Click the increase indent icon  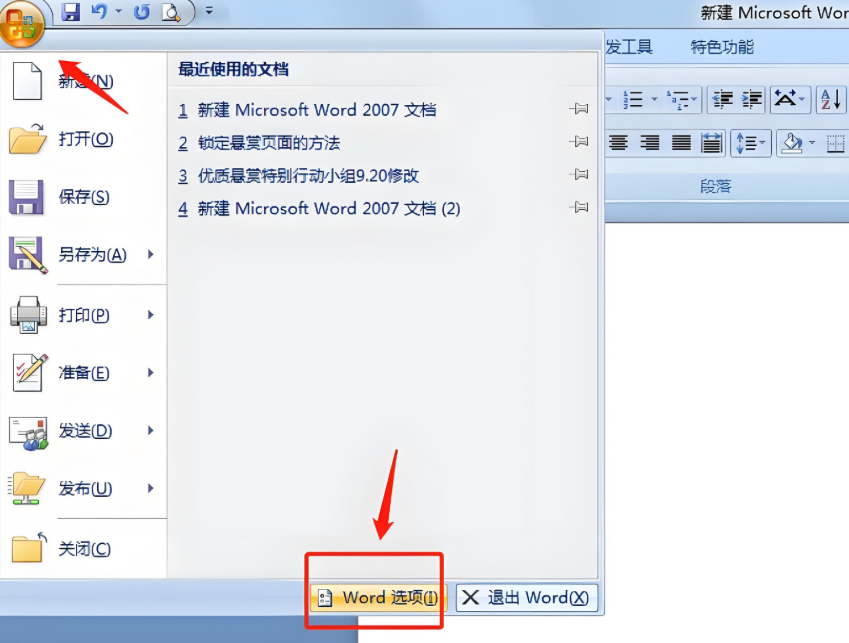click(x=750, y=99)
